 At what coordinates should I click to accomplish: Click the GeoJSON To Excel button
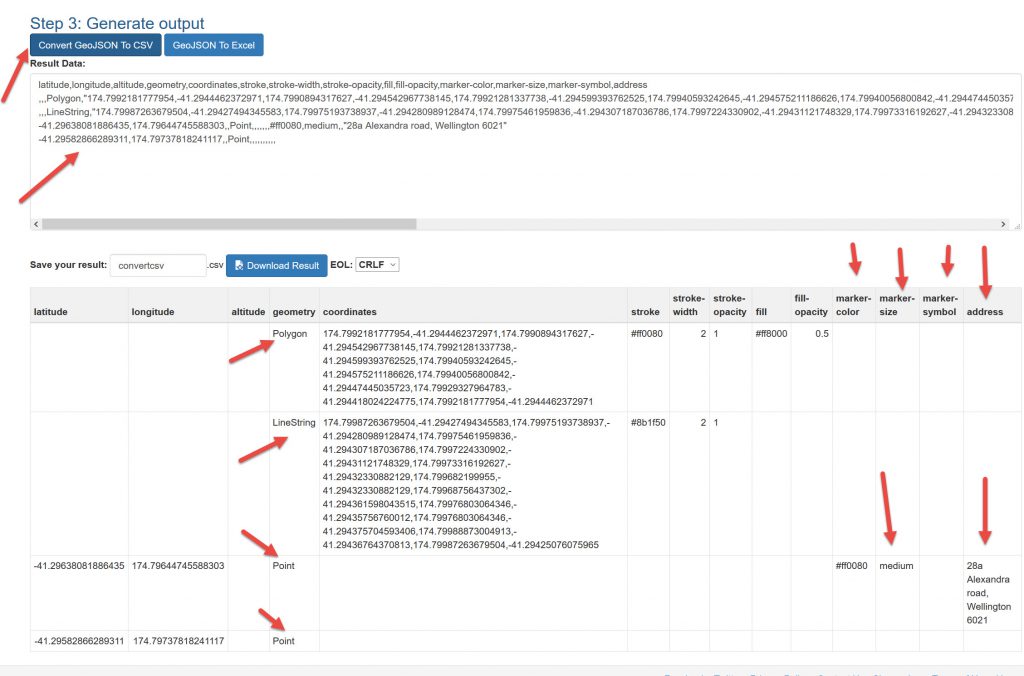(213, 45)
